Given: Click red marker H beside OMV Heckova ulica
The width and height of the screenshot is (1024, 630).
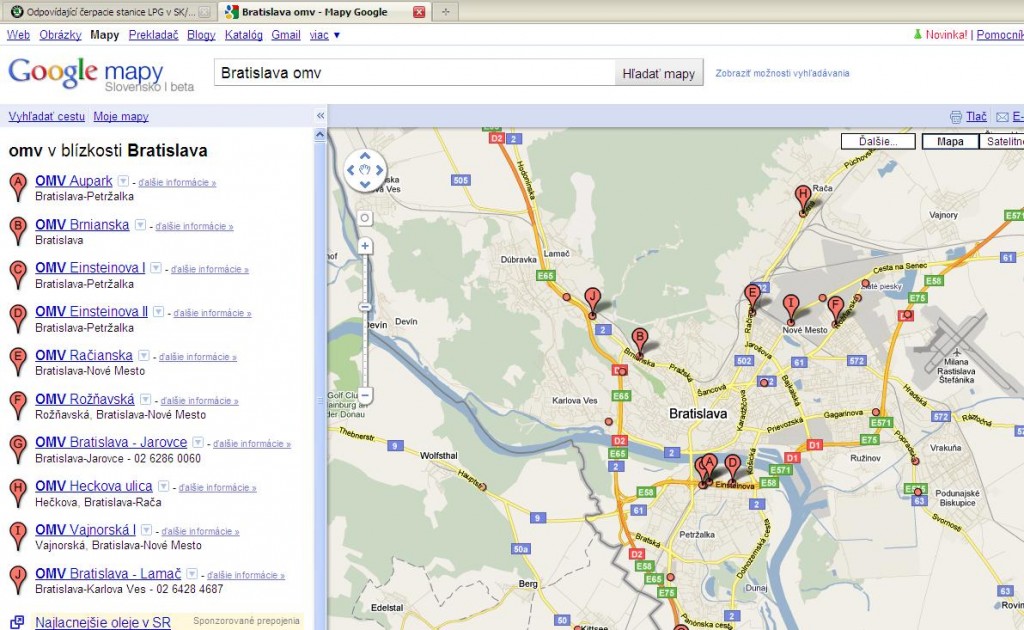Looking at the screenshot, I should coord(18,492).
